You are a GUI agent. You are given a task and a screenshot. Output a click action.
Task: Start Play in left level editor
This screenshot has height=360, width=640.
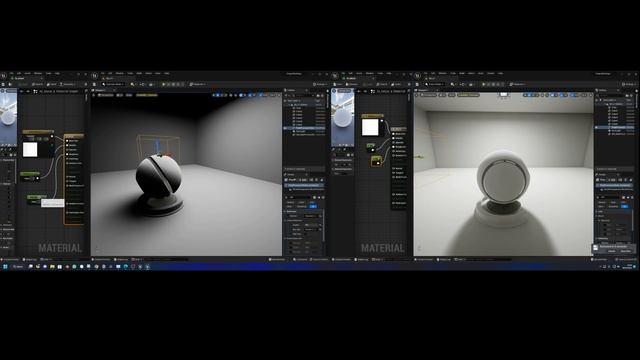click(163, 84)
